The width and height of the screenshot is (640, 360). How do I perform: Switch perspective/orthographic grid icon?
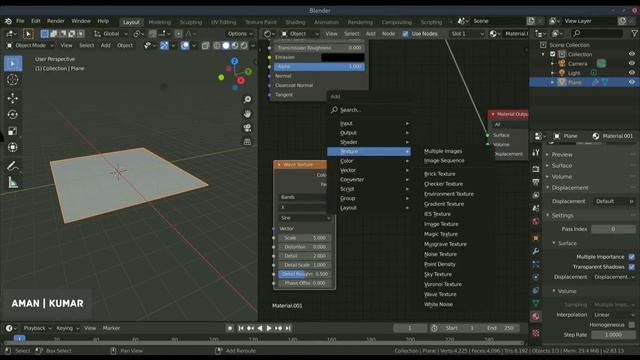(247, 142)
